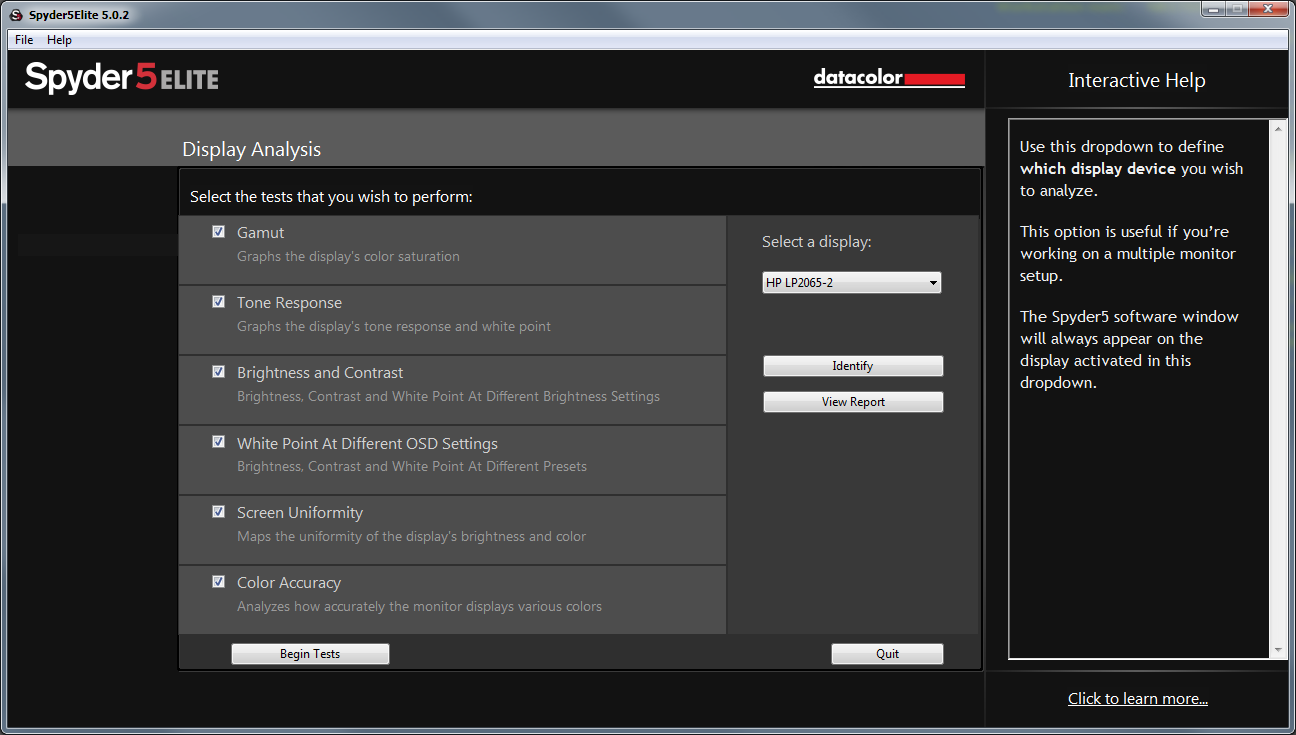
Task: Disable the Brightness and Contrast test
Action: tap(218, 372)
